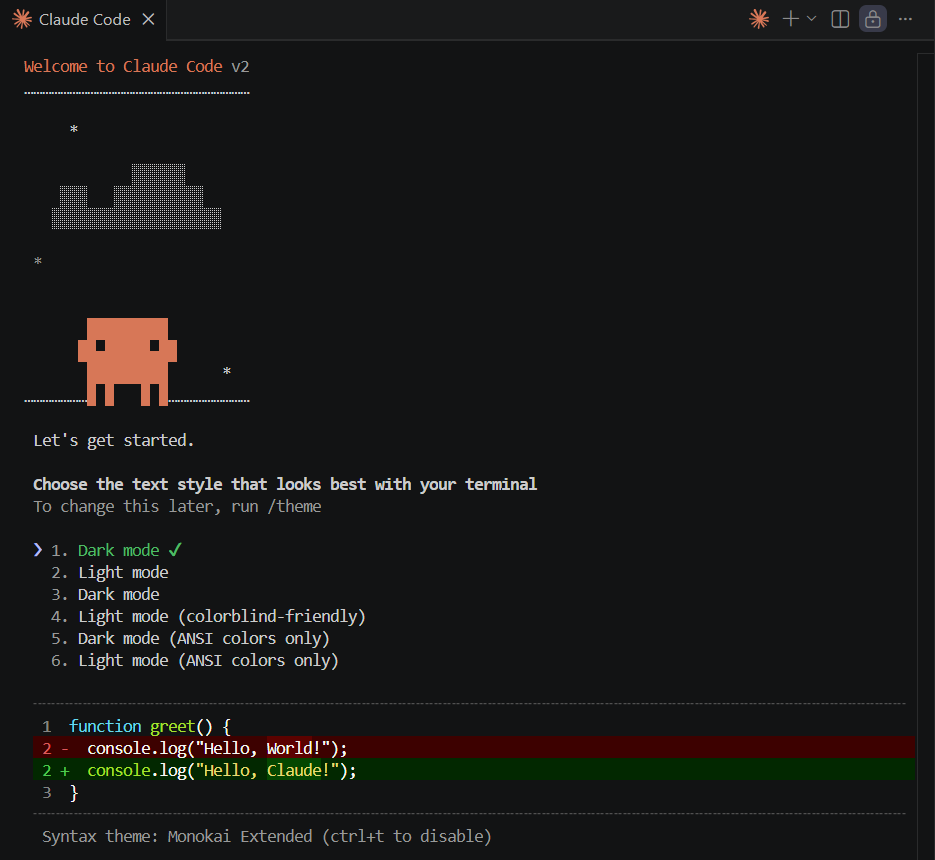Expand the launch profile dropdown chevron
935x860 pixels.
click(812, 19)
